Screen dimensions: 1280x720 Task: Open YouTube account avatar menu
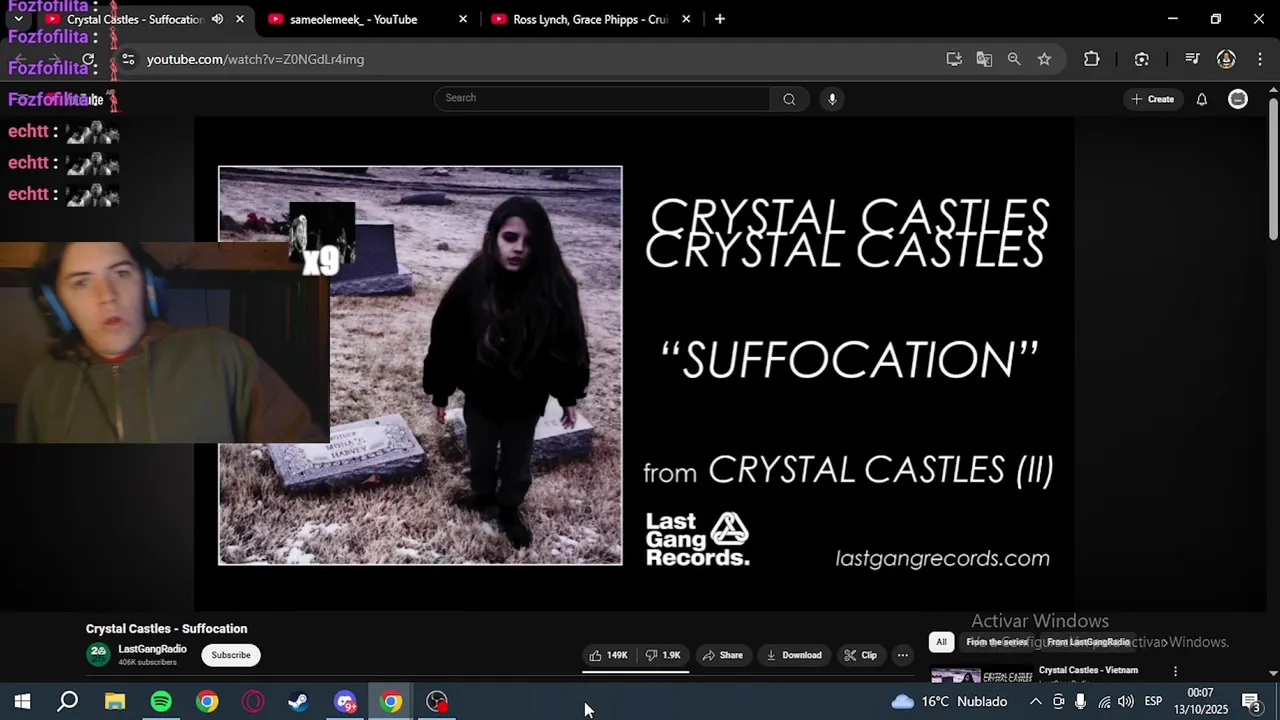1238,99
